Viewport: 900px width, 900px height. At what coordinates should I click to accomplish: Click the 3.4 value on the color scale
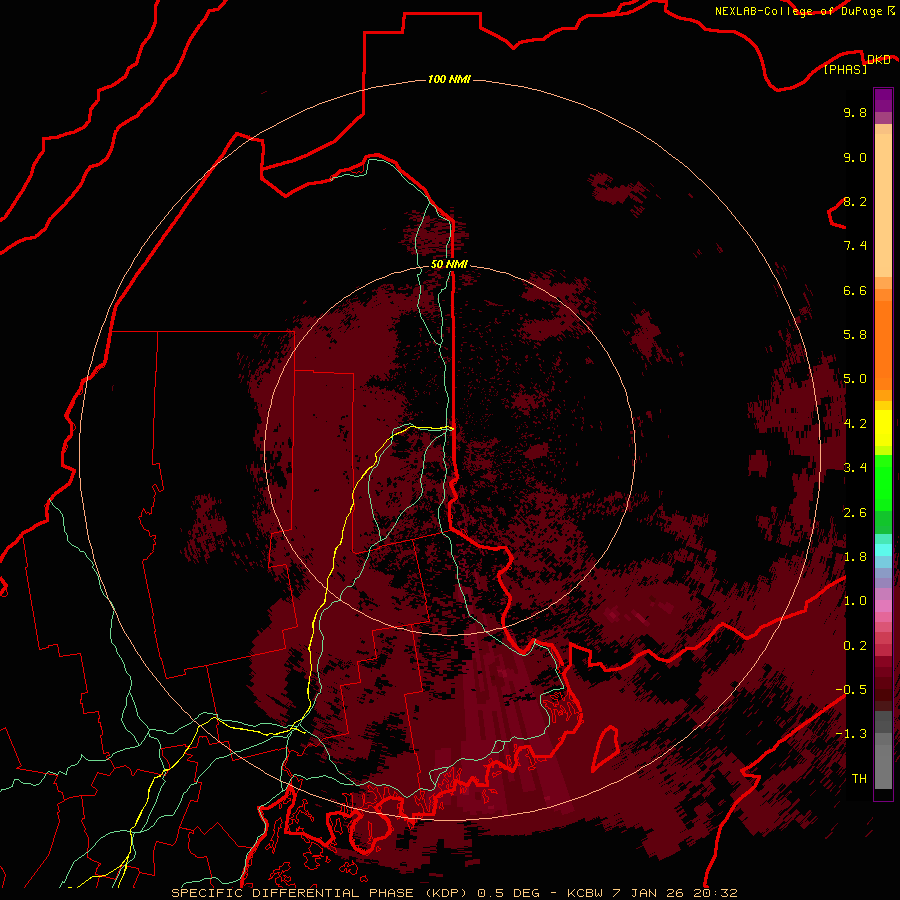[855, 468]
